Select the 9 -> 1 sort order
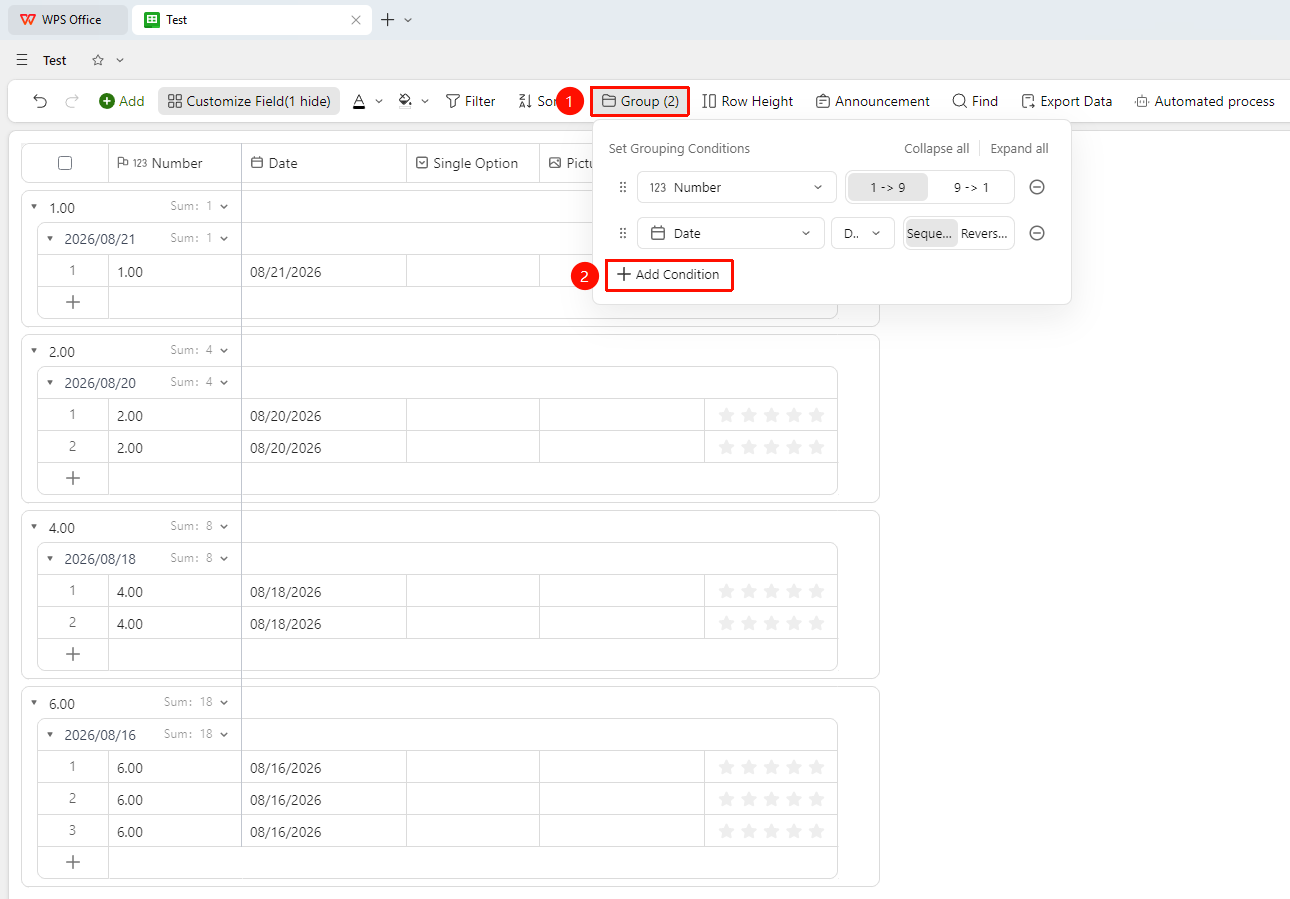 pos(971,187)
